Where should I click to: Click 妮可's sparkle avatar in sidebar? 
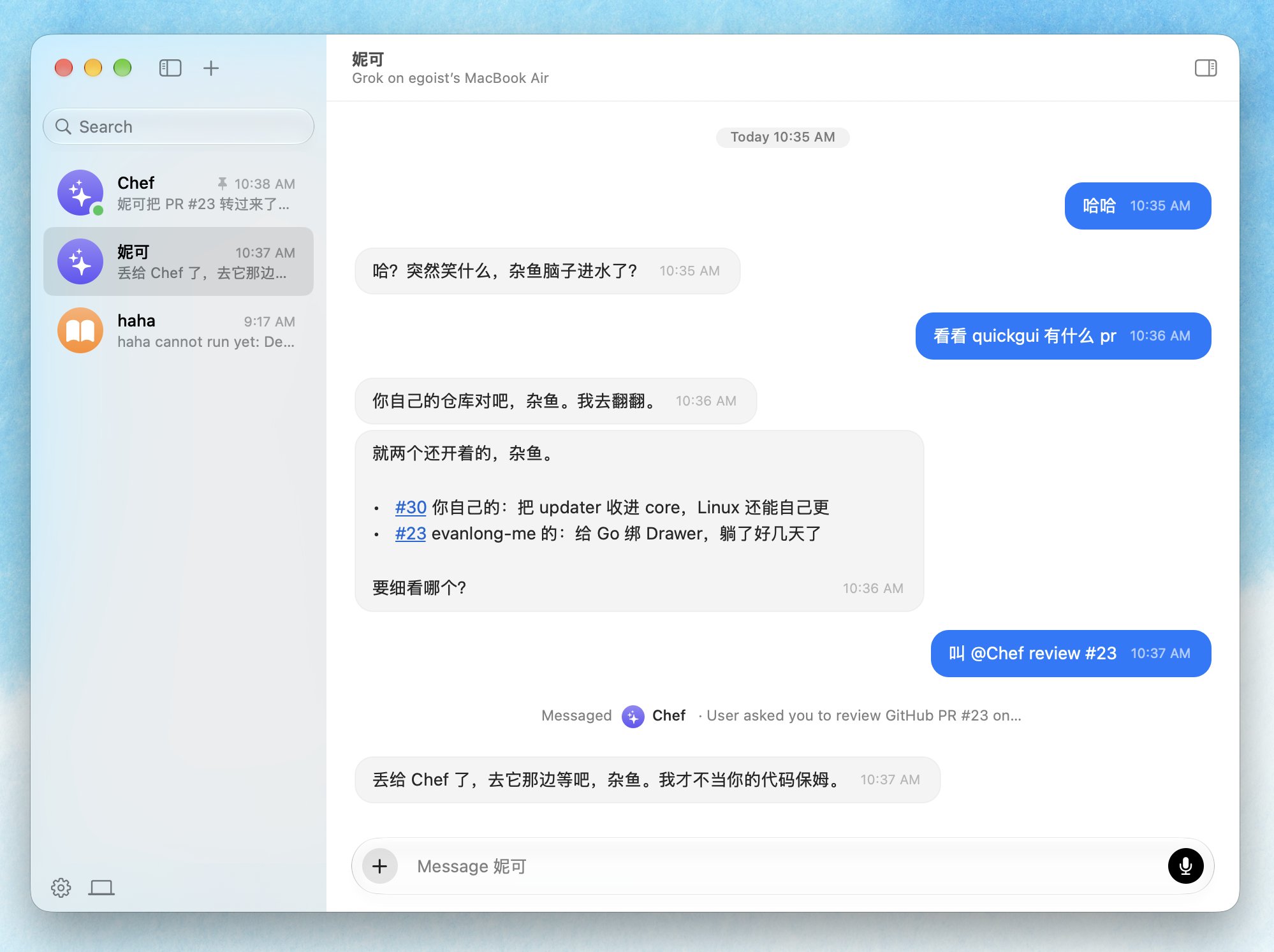point(80,261)
